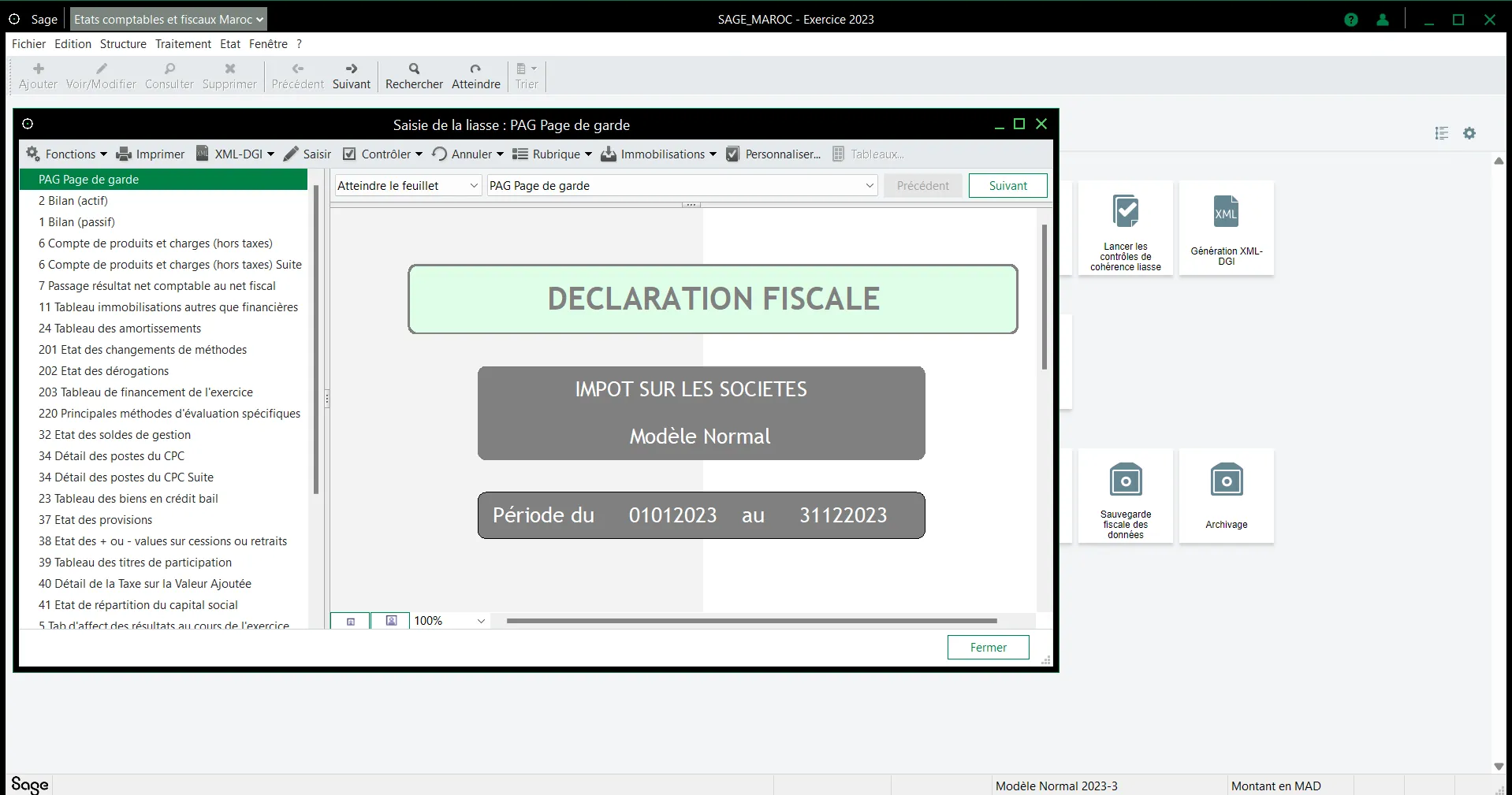
Task: Click the green Suivant button in liasse
Action: 1008,186
